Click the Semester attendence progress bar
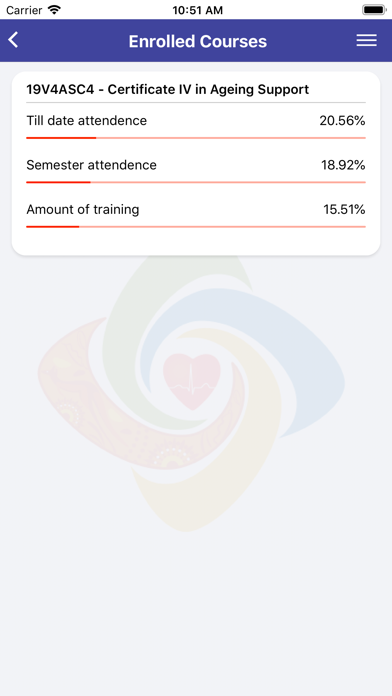The image size is (392, 696). [x=196, y=182]
